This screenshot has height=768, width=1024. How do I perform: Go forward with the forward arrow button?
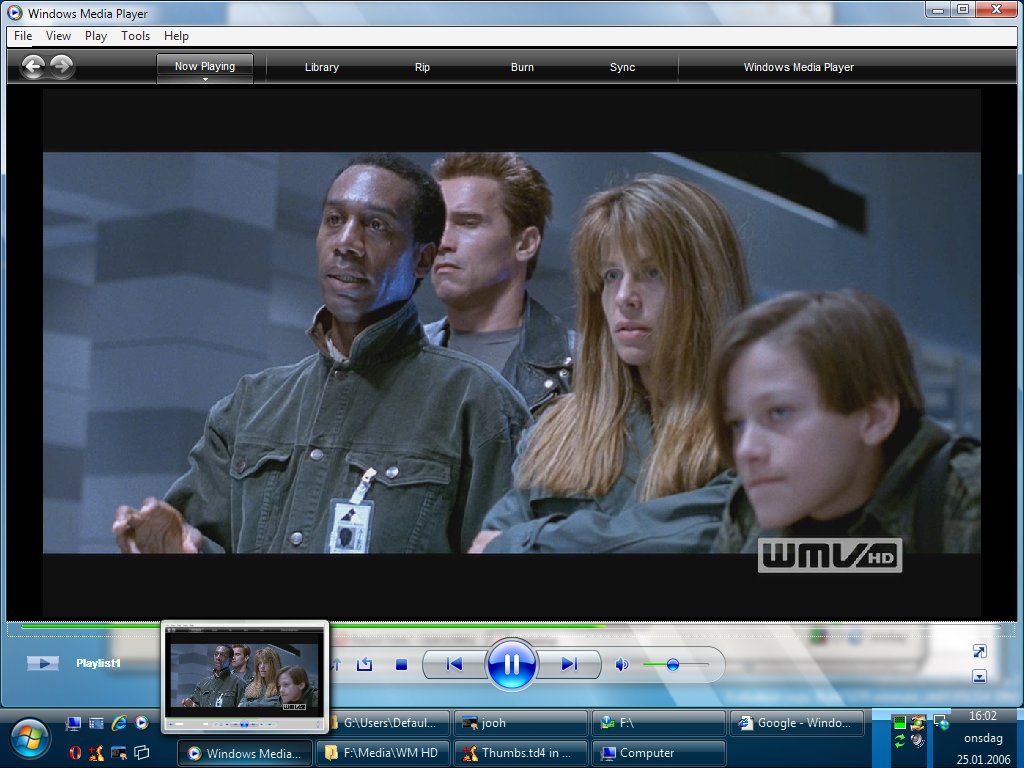61,66
